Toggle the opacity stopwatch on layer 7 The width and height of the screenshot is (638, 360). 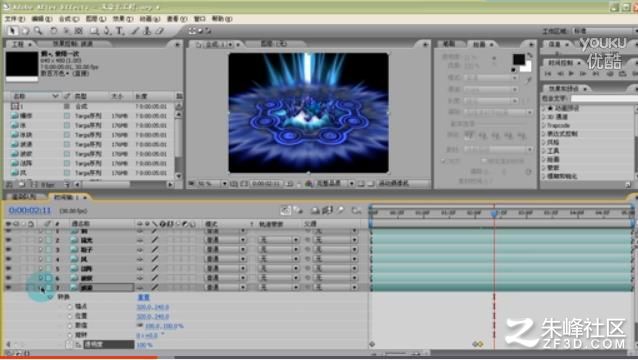pos(69,345)
